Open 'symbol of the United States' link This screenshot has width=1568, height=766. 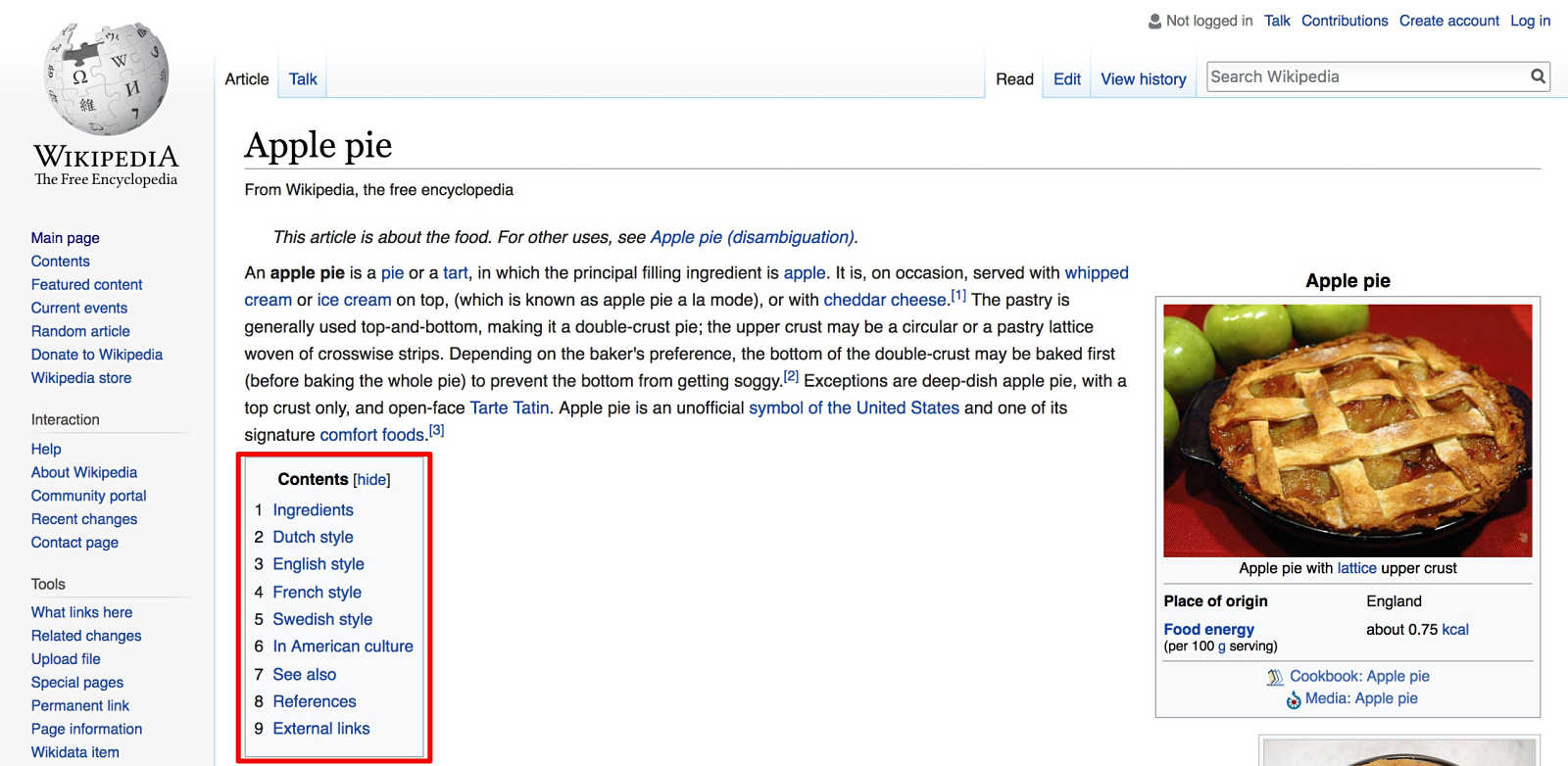854,407
